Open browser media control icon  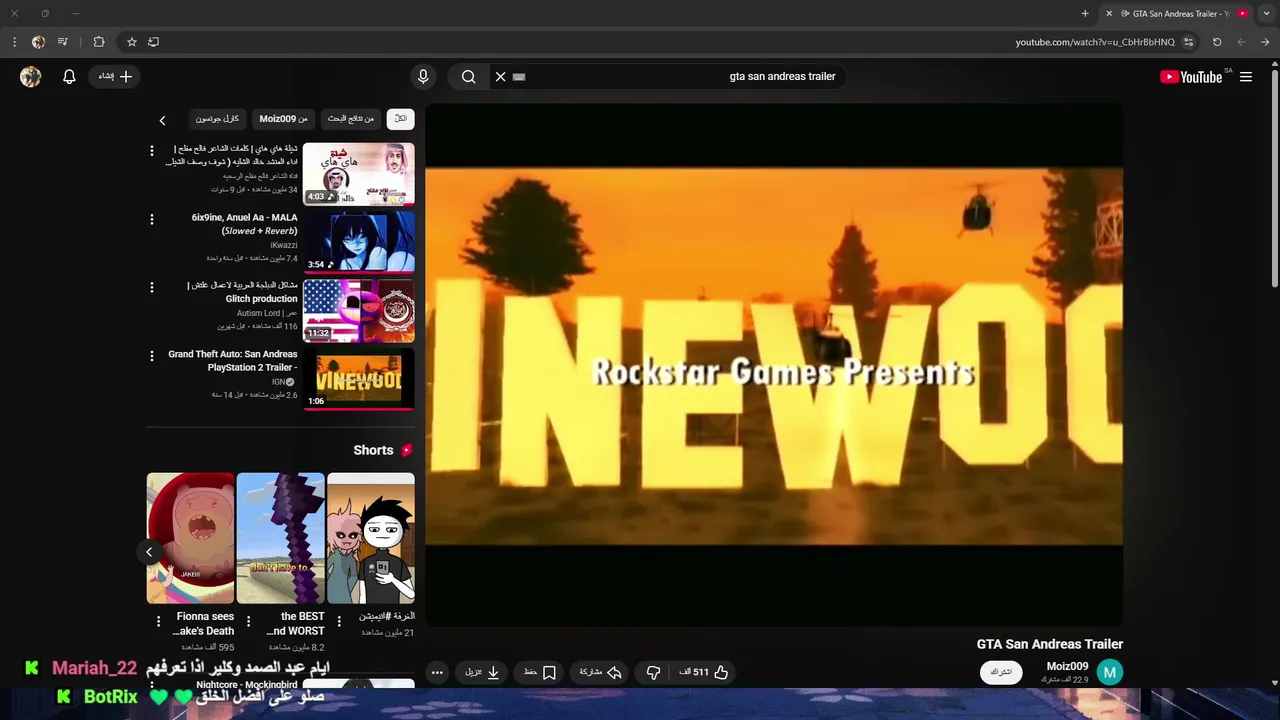(x=63, y=42)
